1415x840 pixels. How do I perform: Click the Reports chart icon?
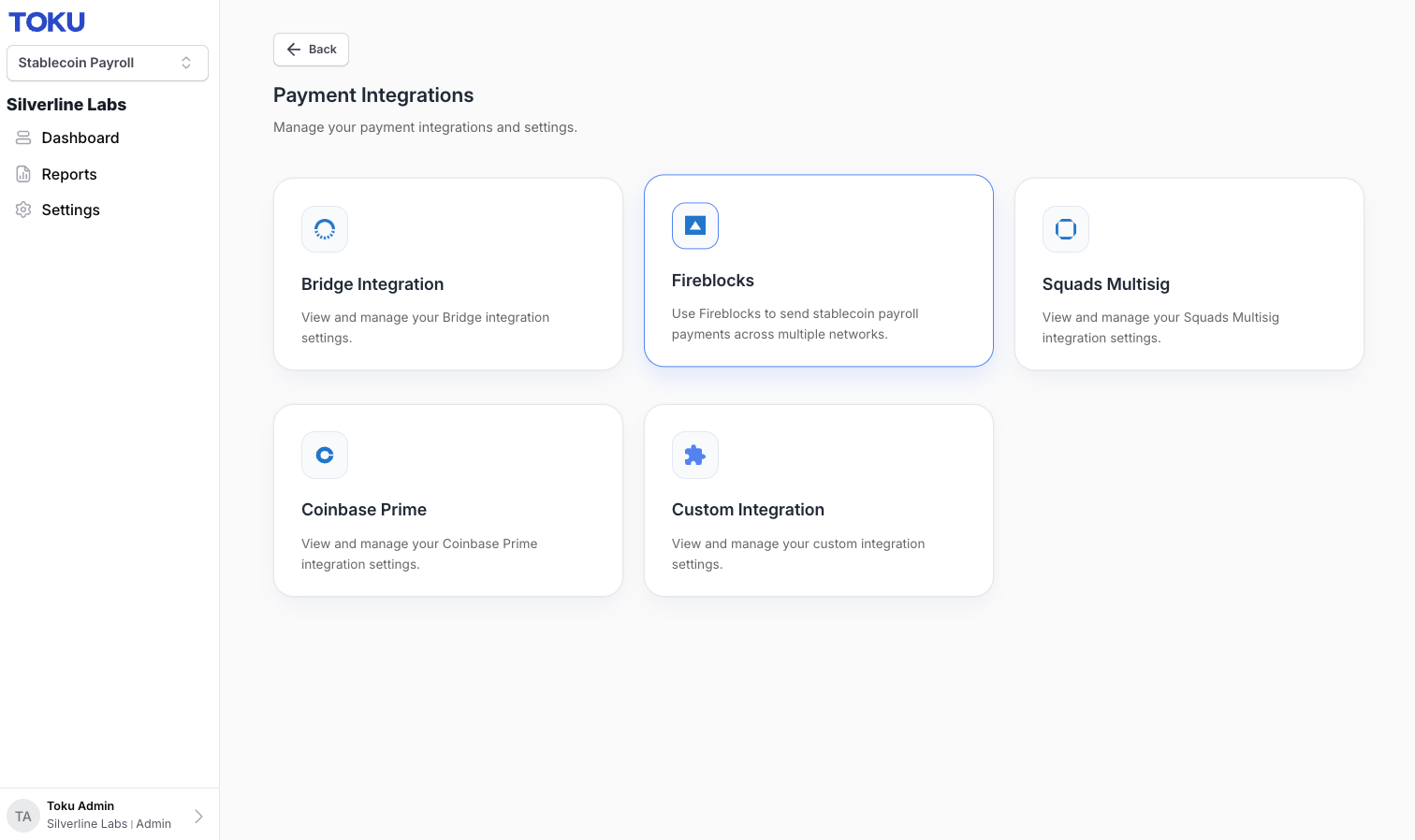point(23,174)
